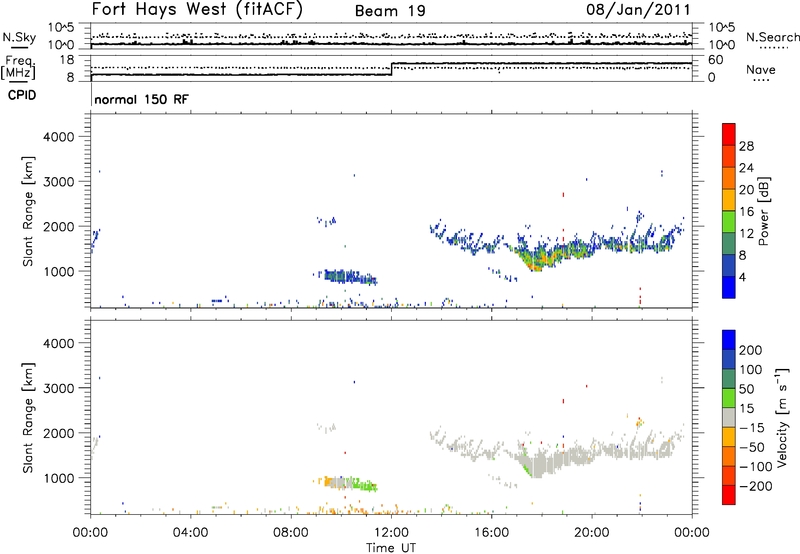
Task: Click the 'Nave' legend label
Action: (761, 70)
